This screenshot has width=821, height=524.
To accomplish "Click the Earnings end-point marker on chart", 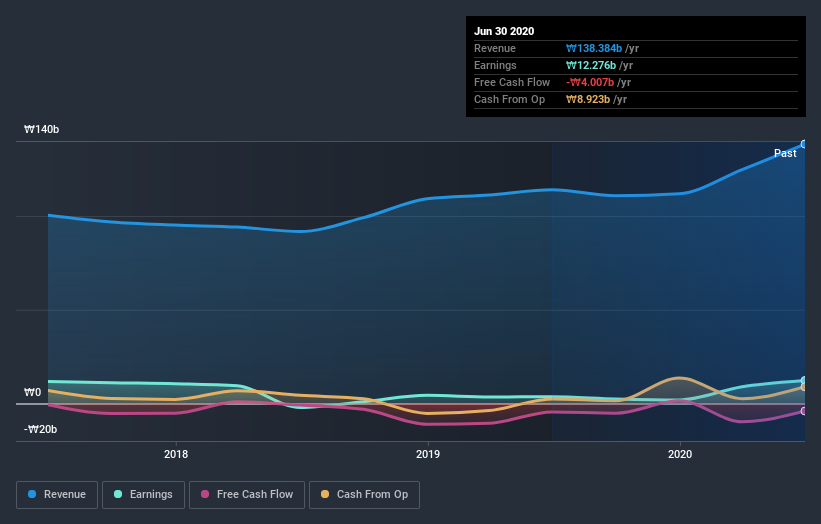I will (x=804, y=380).
